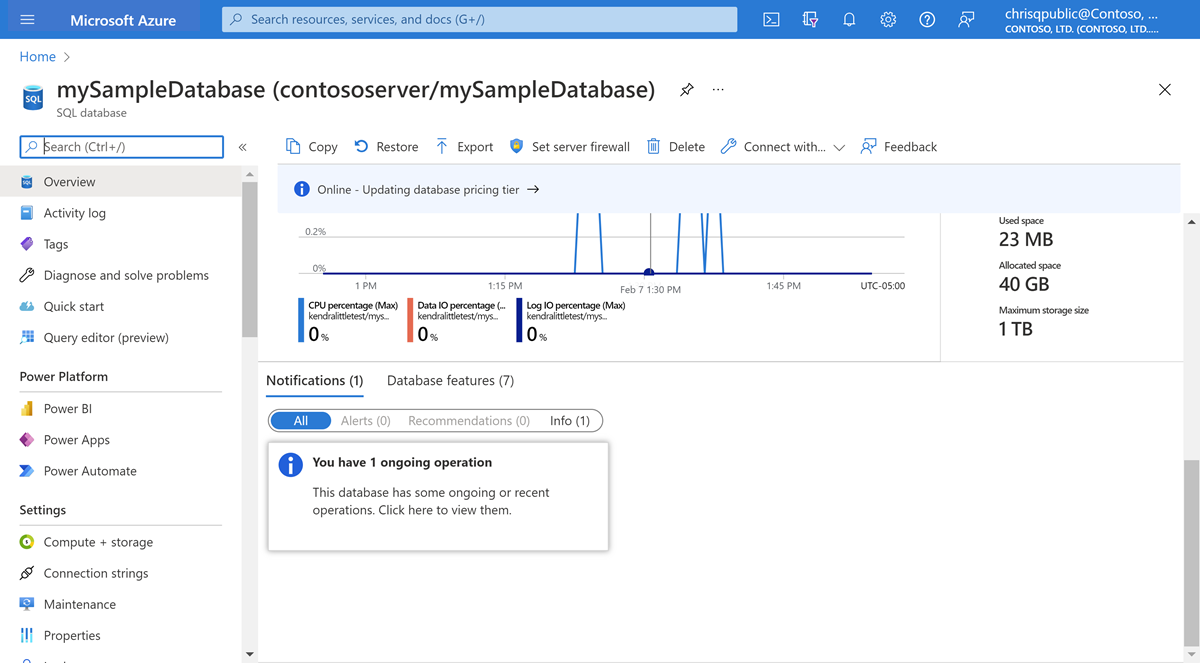Select the Alerts (0) filter pill

coord(365,421)
